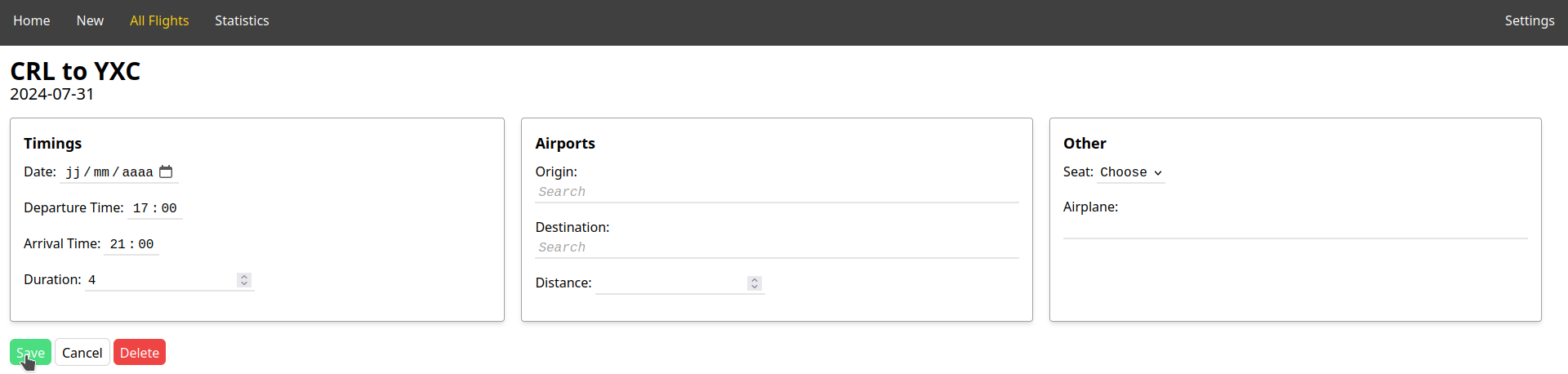The height and width of the screenshot is (374, 1568).
Task: Click the Distance field stepper arrows
Action: click(x=755, y=283)
